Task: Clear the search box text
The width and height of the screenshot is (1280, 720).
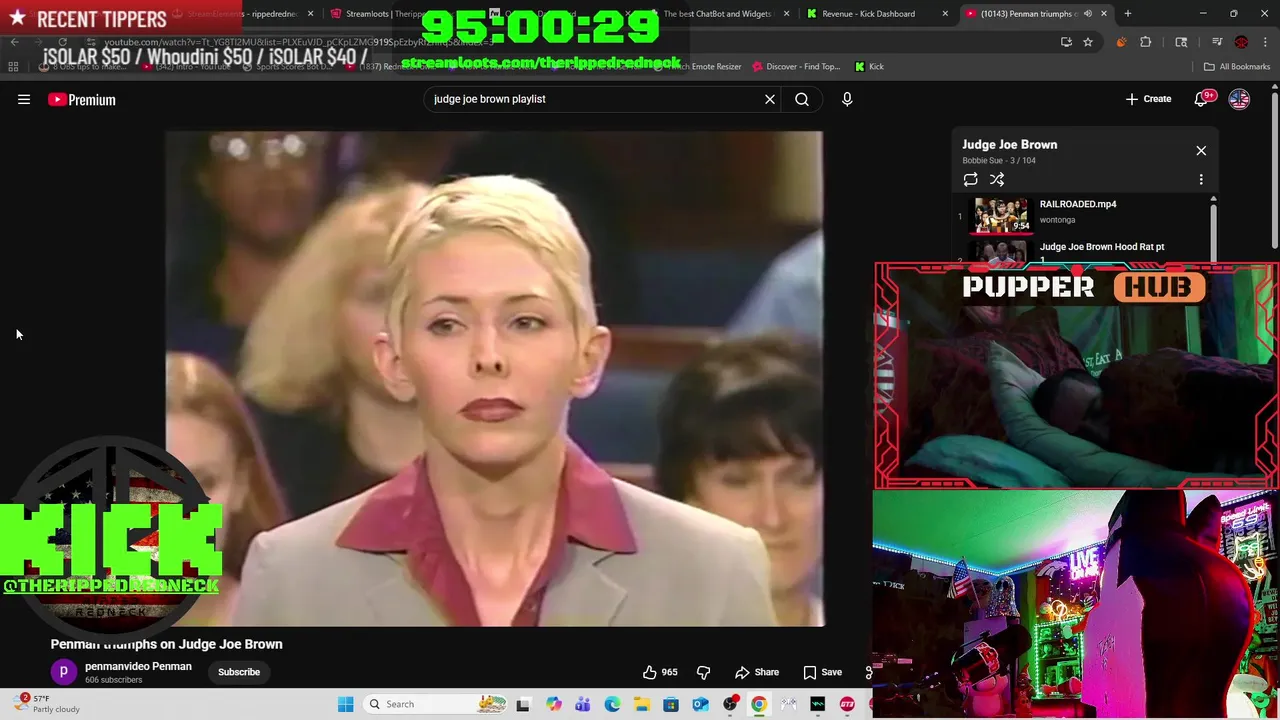Action: tap(770, 99)
